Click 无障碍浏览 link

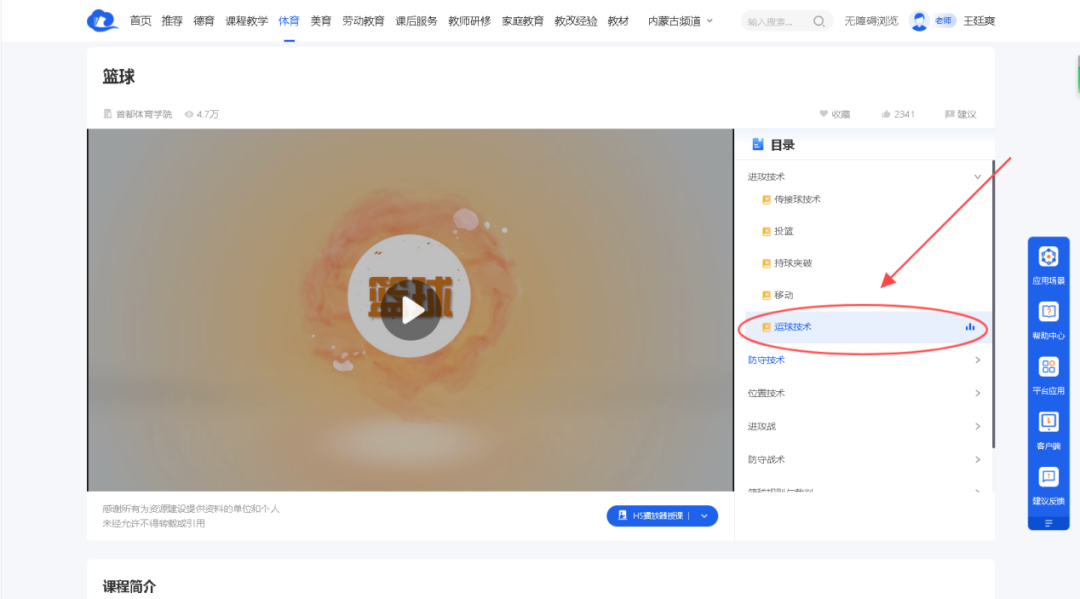871,21
